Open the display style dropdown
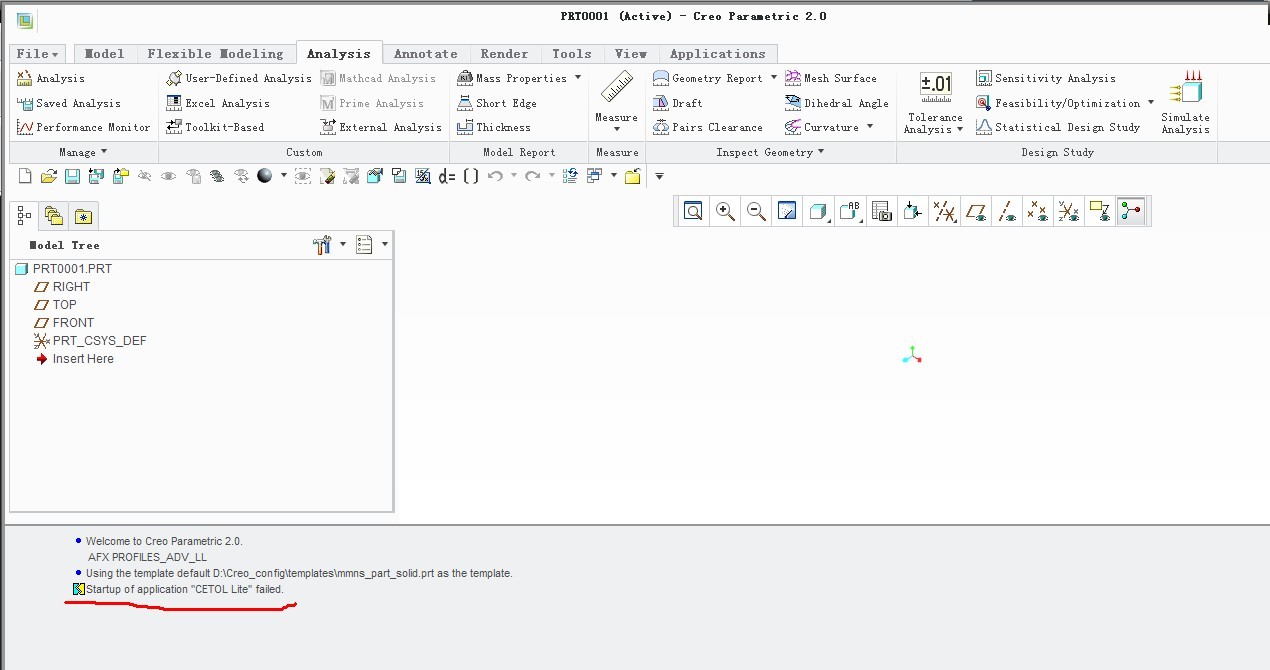1270x670 pixels. [819, 211]
